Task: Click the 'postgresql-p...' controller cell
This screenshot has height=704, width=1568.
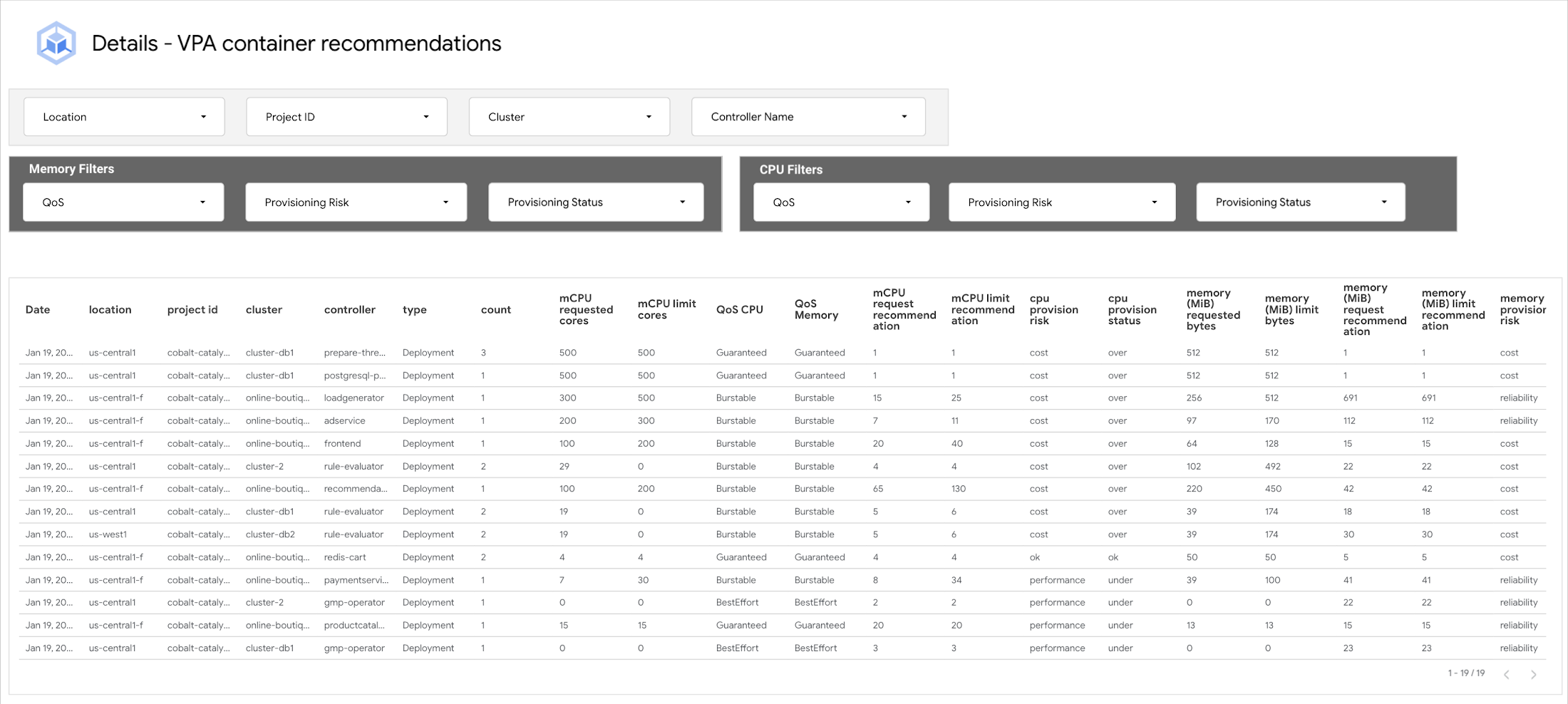Action: point(354,376)
